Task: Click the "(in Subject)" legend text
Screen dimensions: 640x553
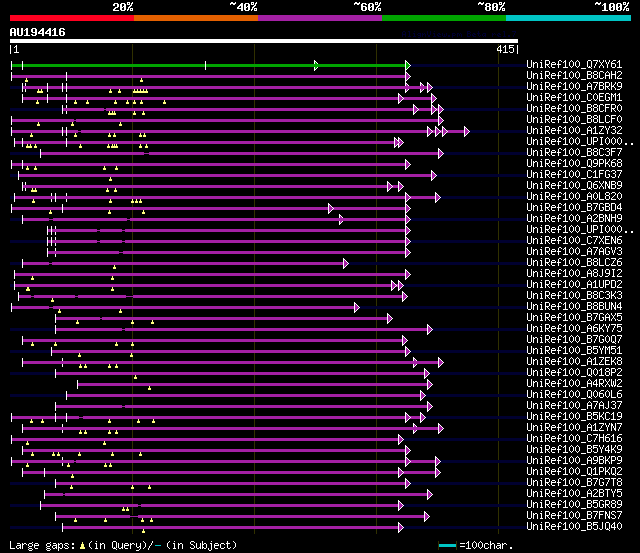Action: pyautogui.click(x=201, y=545)
